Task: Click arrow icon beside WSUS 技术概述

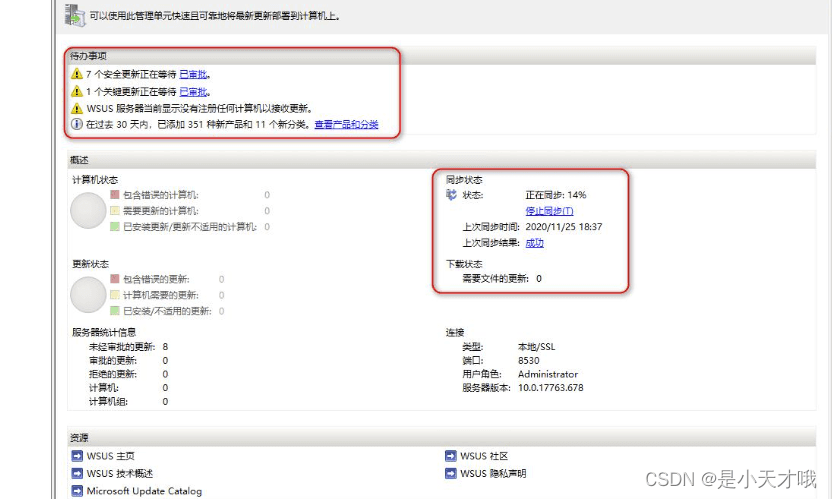Action: click(x=77, y=473)
